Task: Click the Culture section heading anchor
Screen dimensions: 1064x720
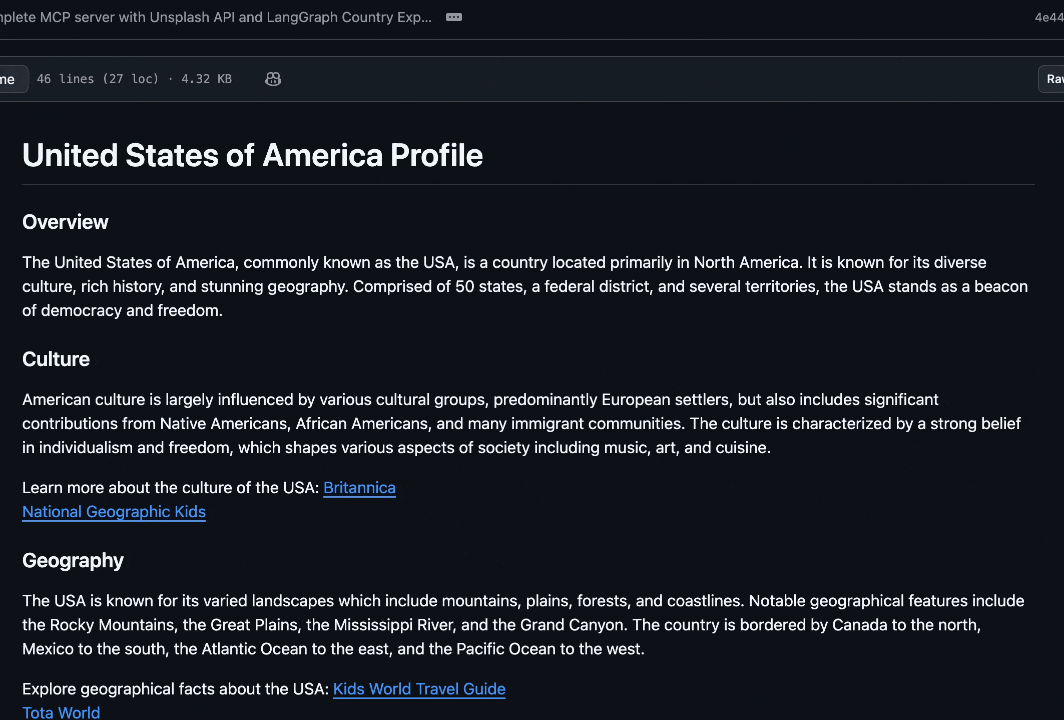Action: [x=55, y=359]
